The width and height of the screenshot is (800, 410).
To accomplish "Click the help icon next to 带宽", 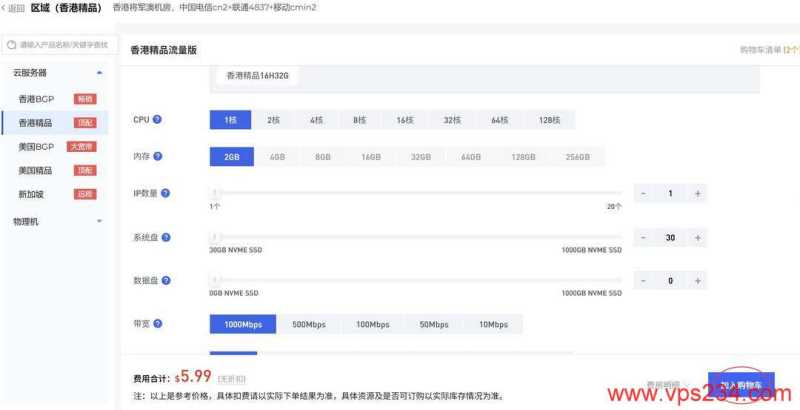I will [157, 324].
